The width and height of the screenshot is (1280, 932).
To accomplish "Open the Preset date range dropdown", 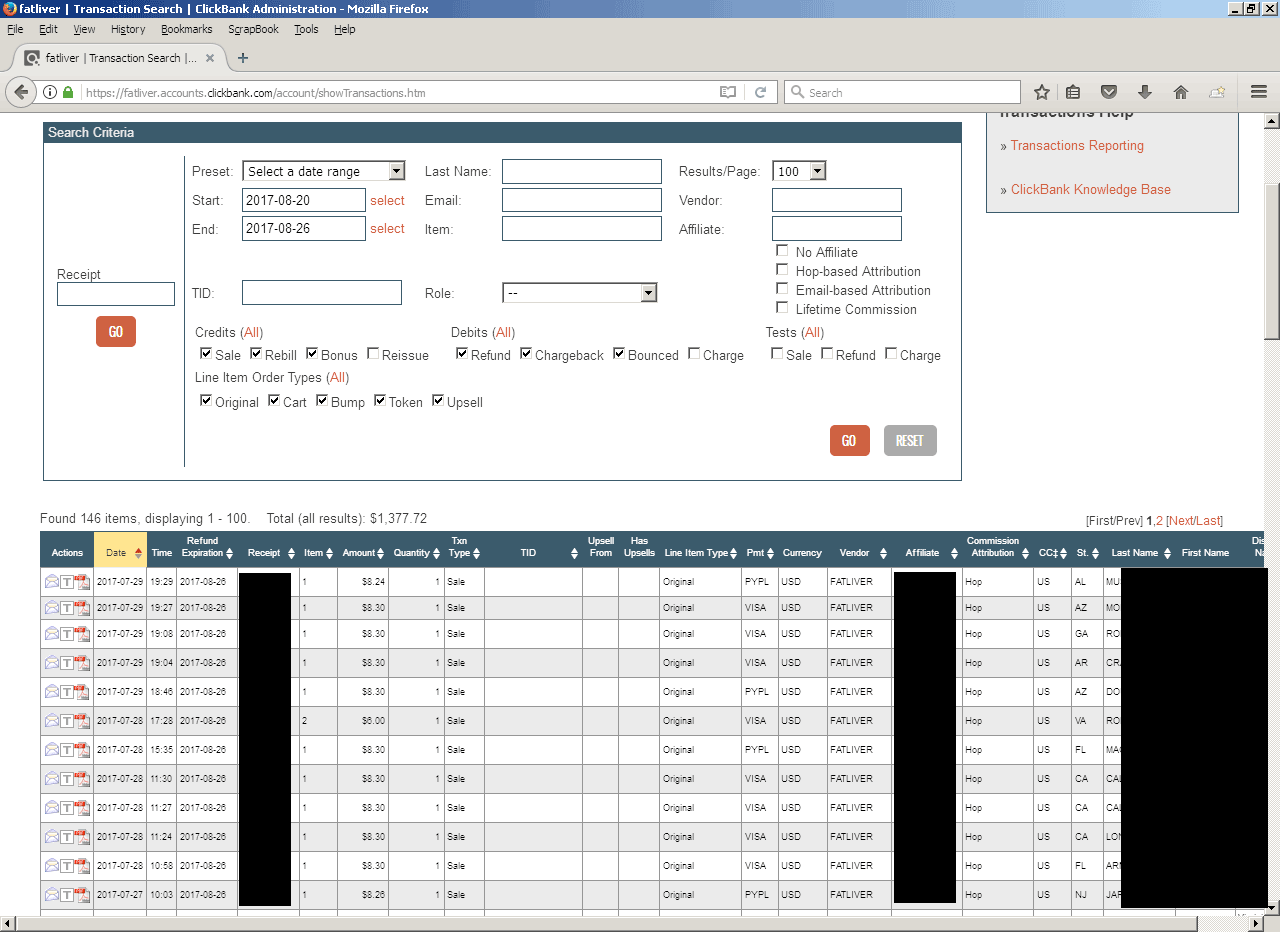I will click(323, 171).
